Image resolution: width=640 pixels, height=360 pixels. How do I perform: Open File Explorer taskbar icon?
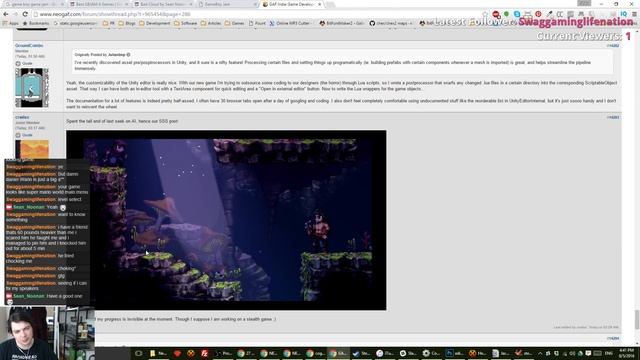click(x=158, y=353)
